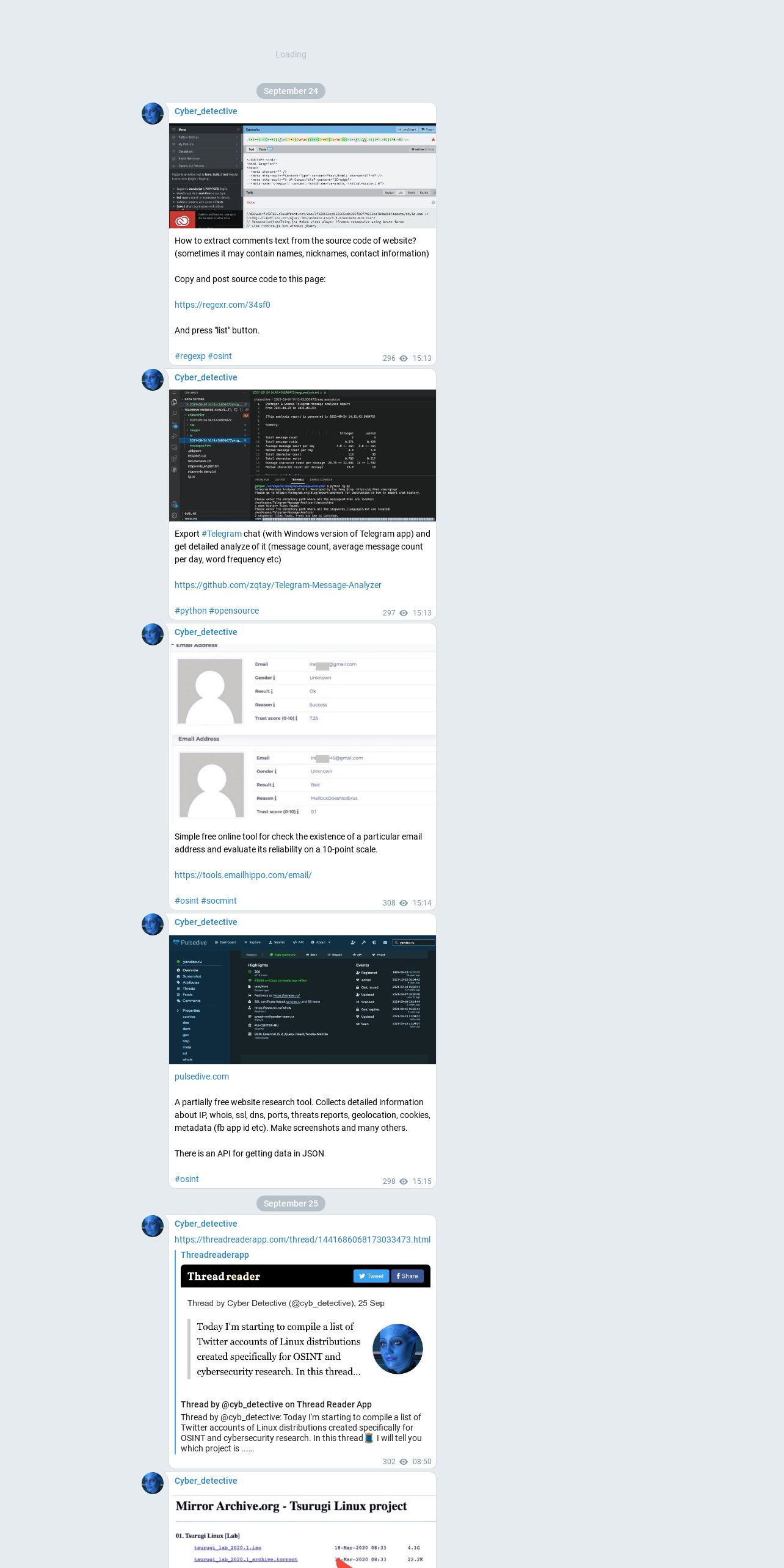This screenshot has height=1568, width=784.
Task: Click Cyber_detective name on threadreader post
Action: pos(206,1224)
